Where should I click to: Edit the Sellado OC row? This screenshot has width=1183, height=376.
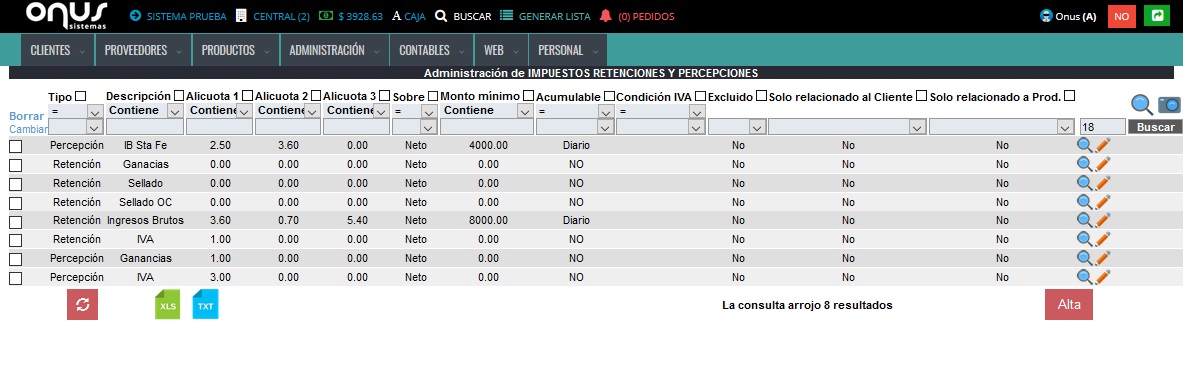click(1102, 202)
